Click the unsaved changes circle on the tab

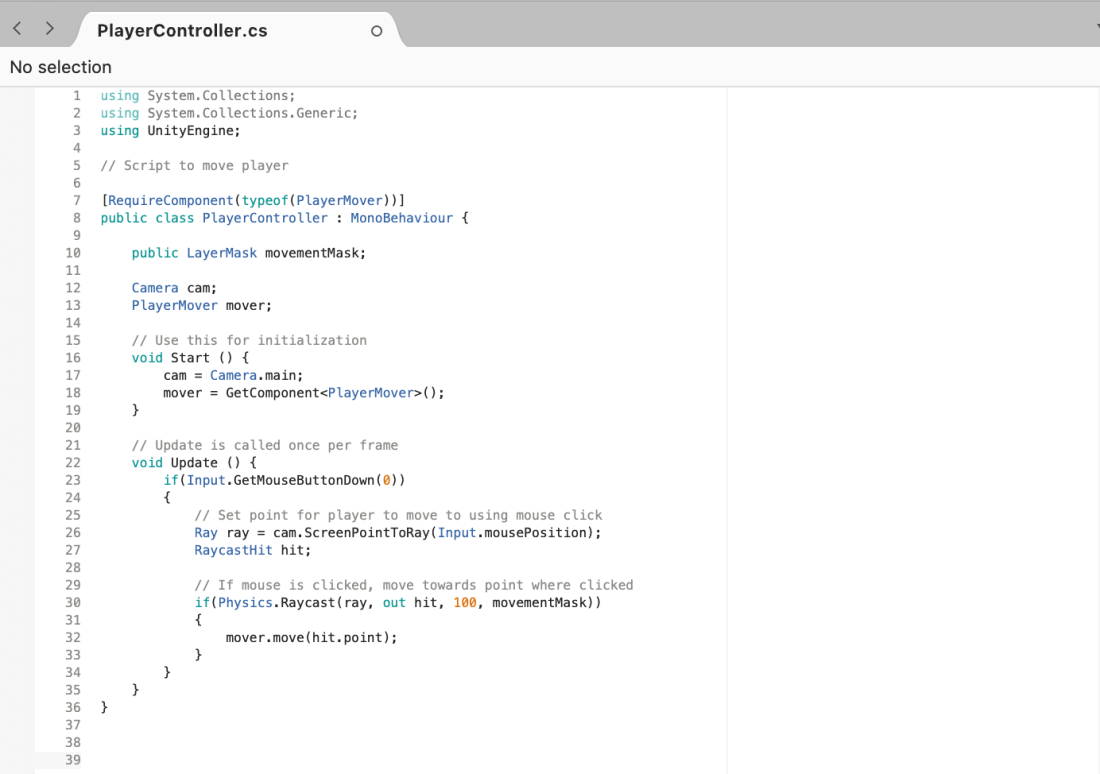click(376, 30)
